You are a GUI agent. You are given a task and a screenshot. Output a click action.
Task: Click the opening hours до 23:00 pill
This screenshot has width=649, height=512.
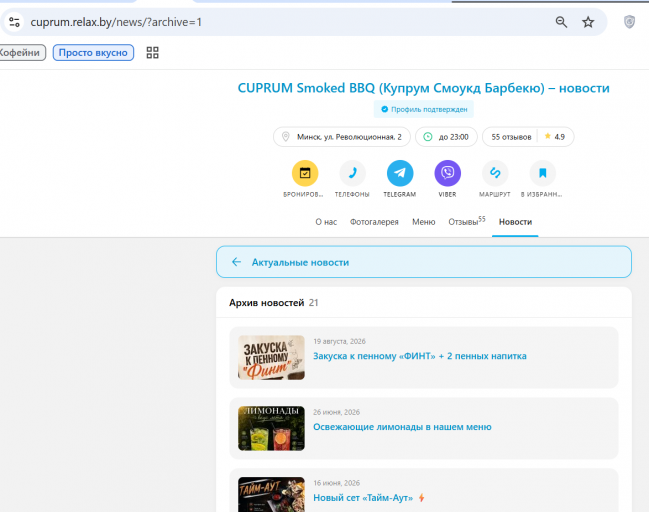coord(446,137)
